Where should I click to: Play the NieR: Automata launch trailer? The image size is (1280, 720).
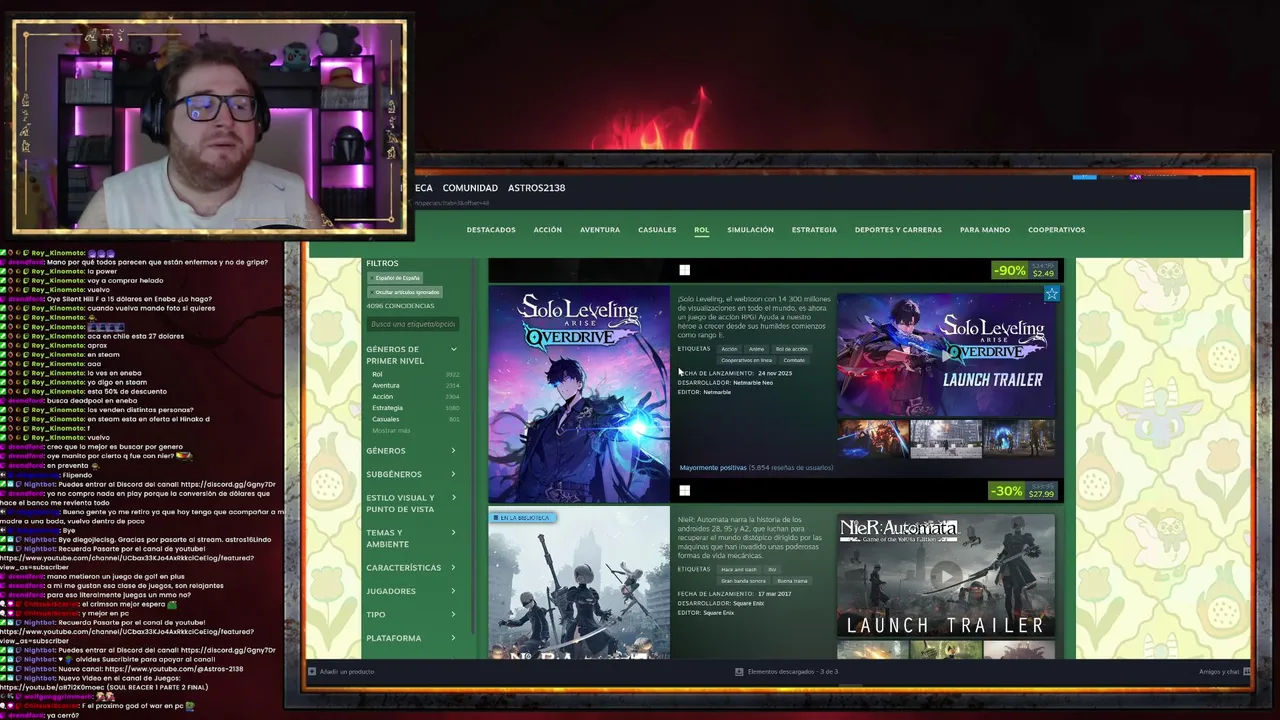point(946,575)
